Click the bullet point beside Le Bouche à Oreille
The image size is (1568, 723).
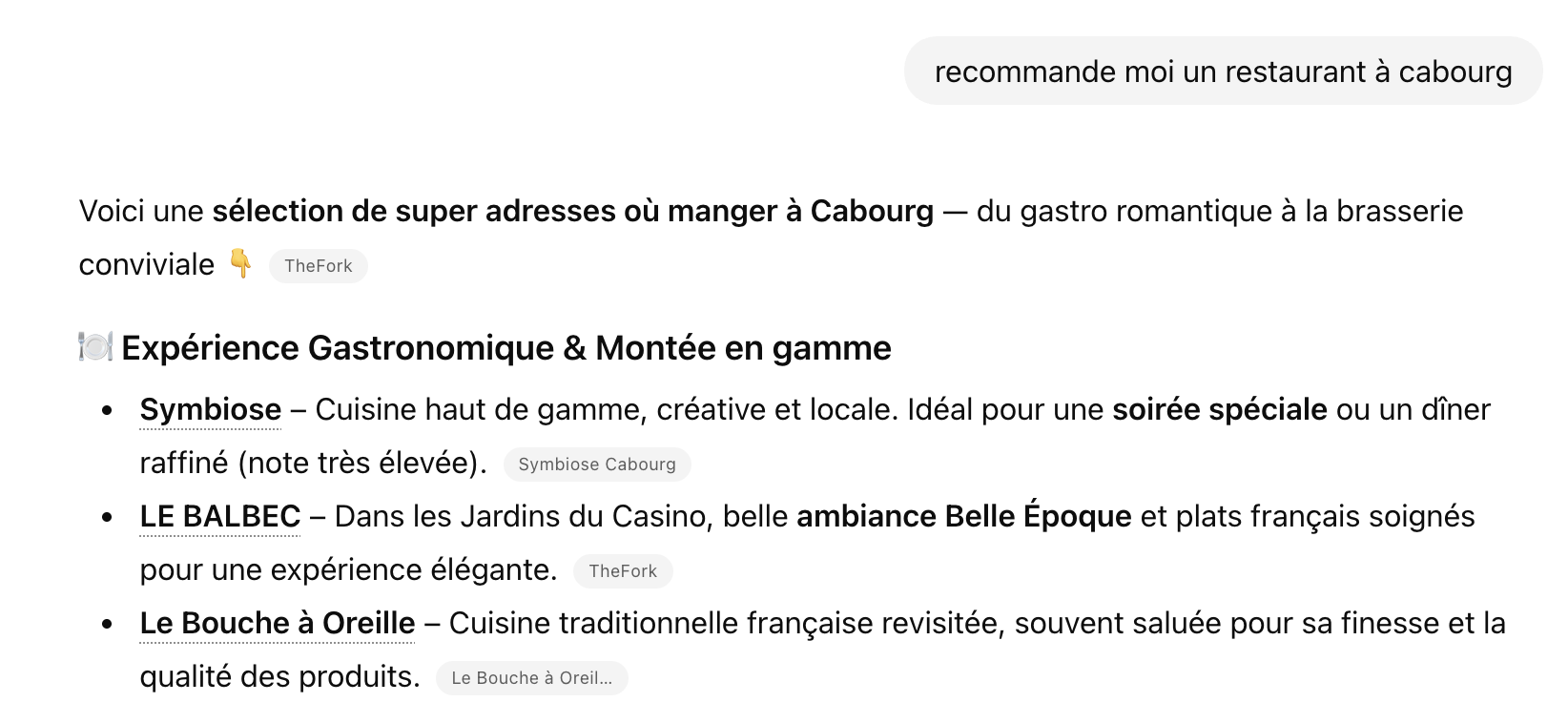(x=108, y=625)
